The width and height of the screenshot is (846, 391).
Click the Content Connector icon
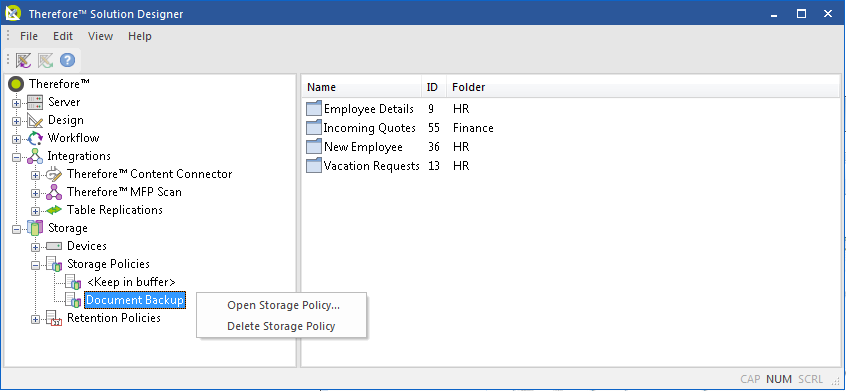point(54,174)
